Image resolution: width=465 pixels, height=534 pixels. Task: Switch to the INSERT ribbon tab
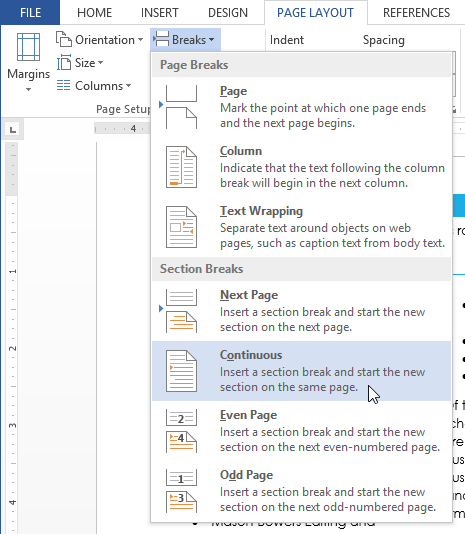point(159,13)
